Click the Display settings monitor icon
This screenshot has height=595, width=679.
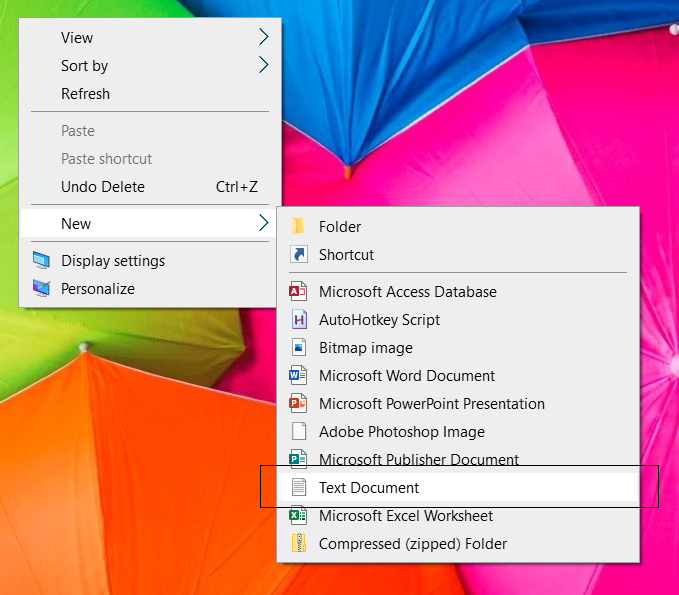(x=42, y=261)
